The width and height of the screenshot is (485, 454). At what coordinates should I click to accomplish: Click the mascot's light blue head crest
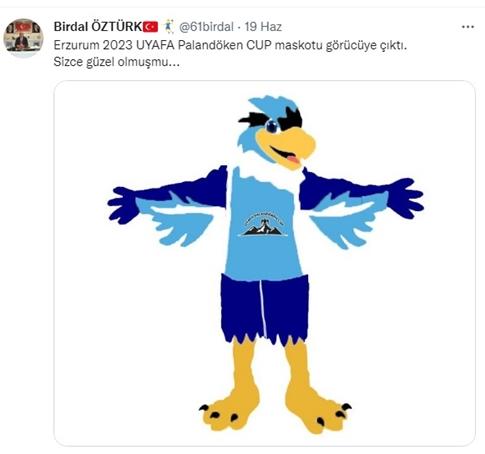click(272, 105)
